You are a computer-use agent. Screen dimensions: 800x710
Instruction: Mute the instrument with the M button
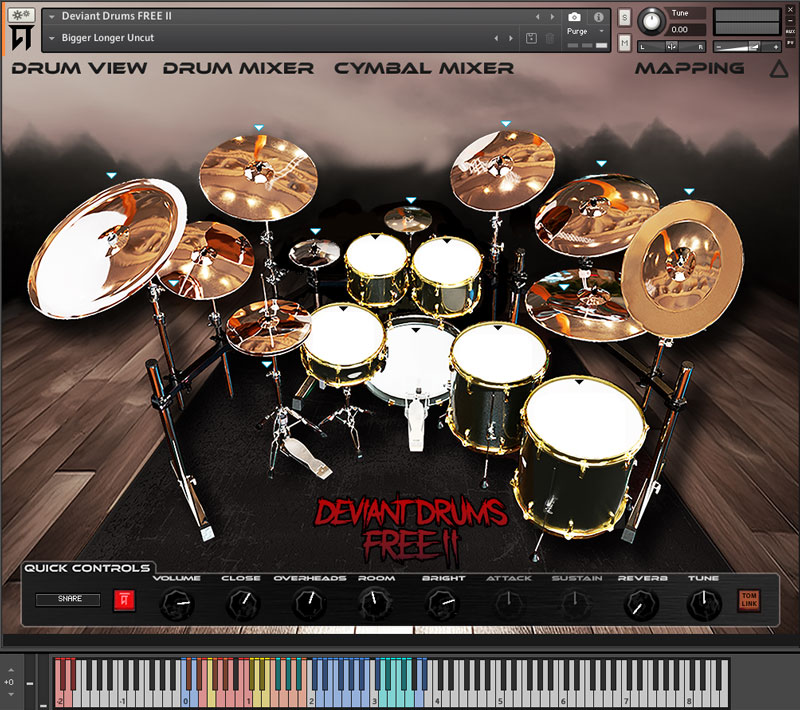click(624, 43)
